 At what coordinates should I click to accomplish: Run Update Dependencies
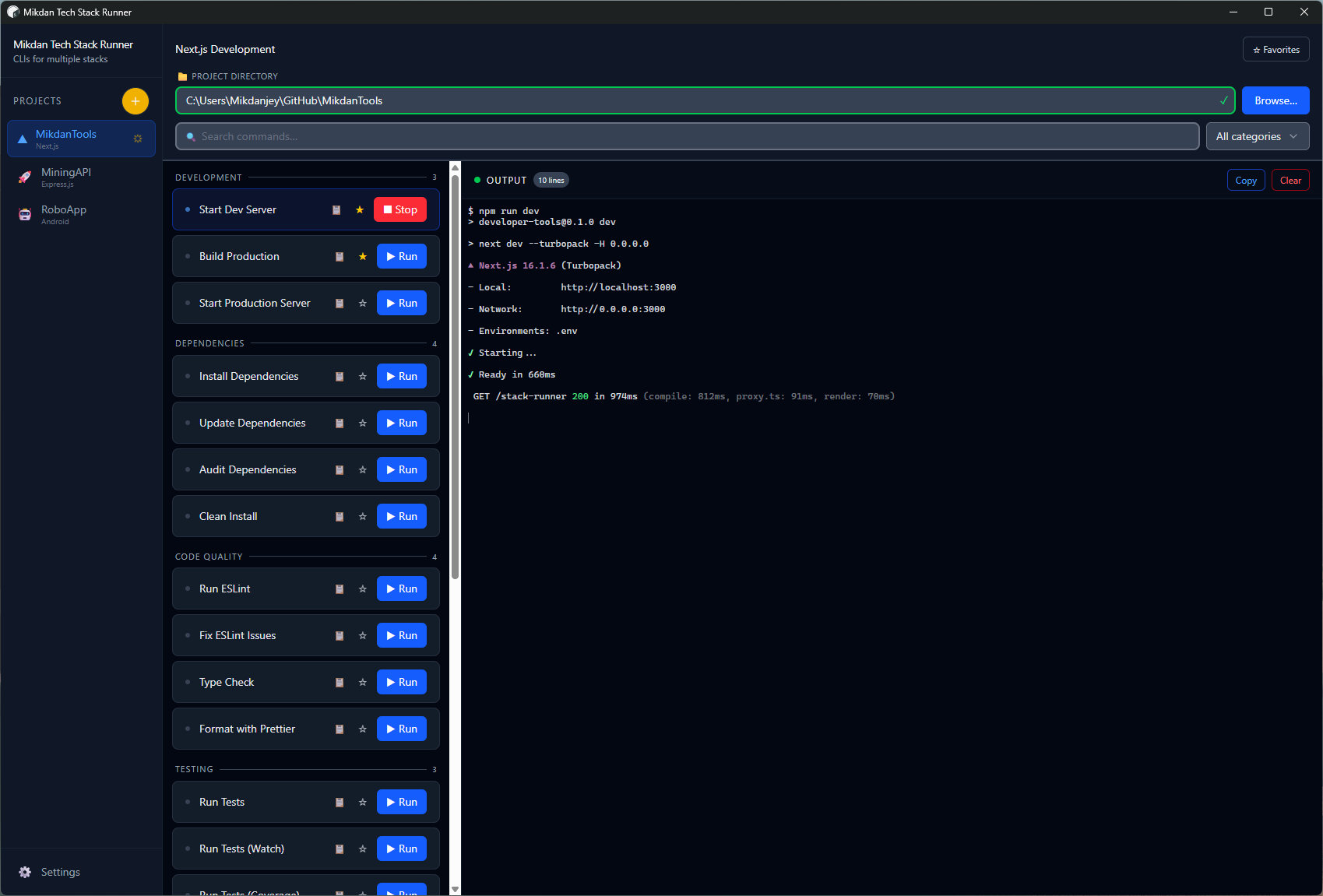click(402, 423)
